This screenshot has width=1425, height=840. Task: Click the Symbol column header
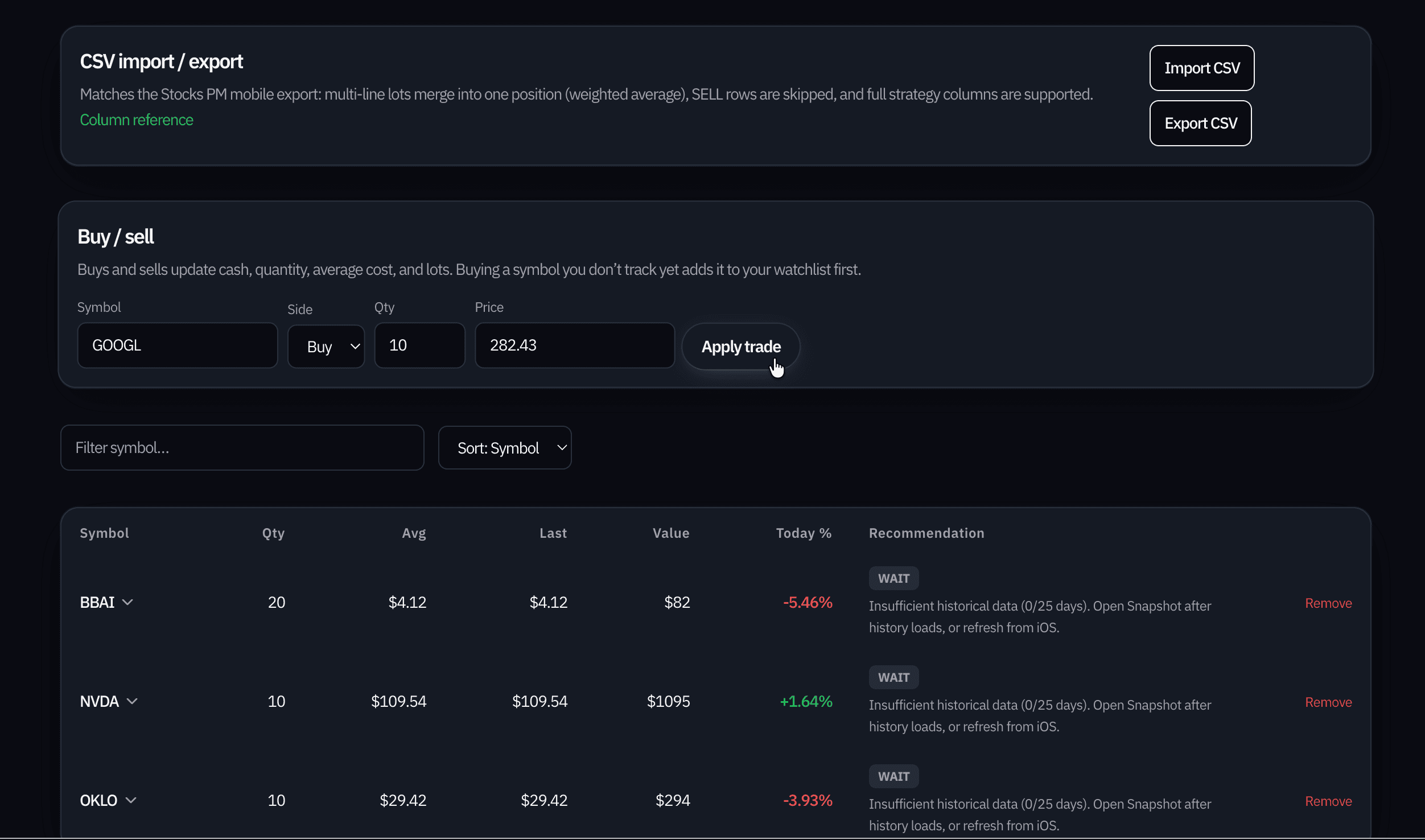coord(105,533)
